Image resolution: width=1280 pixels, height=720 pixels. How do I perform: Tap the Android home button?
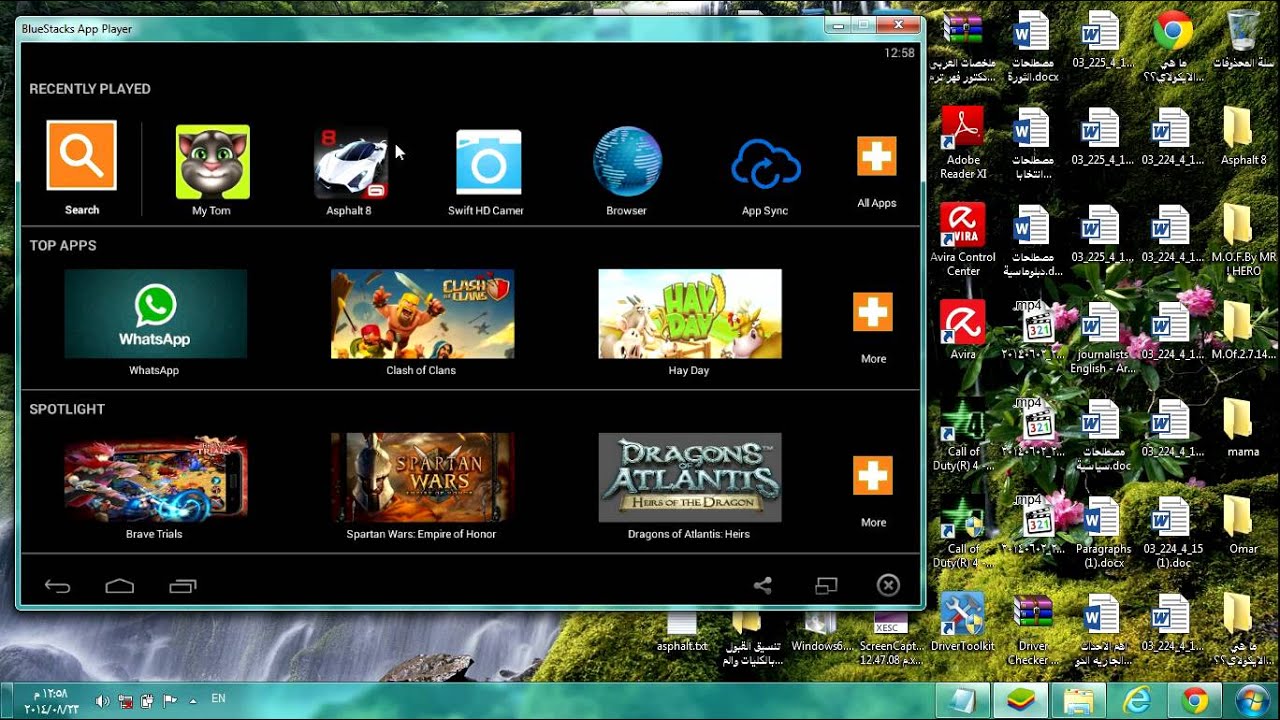click(120, 586)
